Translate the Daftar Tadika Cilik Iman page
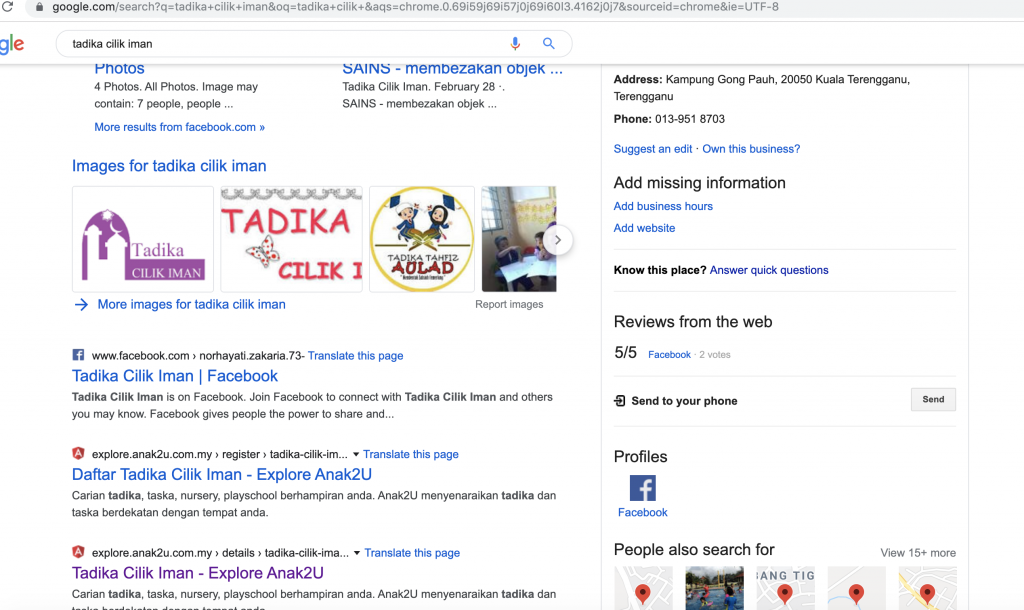 click(x=411, y=455)
